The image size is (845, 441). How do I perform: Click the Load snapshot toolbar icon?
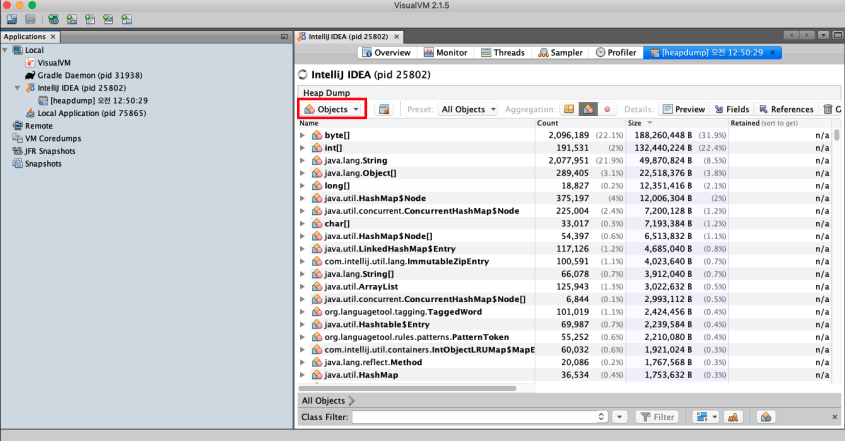point(12,19)
